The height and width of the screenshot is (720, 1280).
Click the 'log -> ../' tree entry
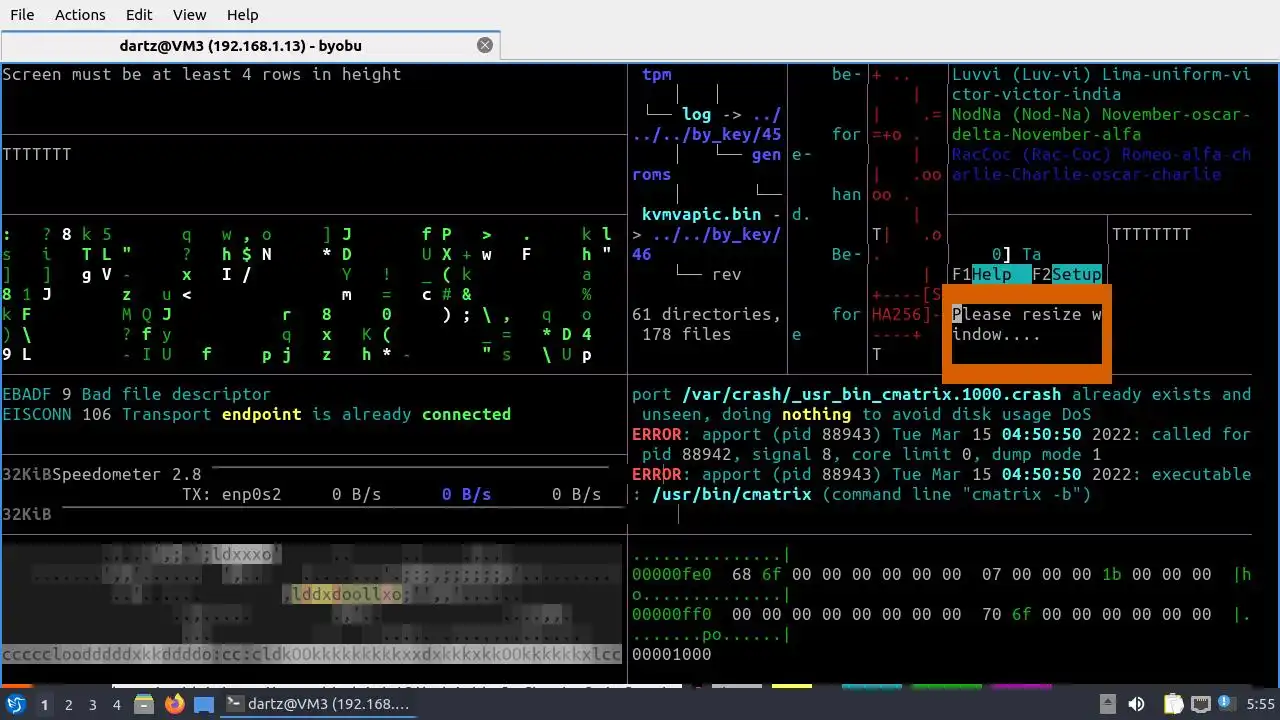(x=731, y=114)
